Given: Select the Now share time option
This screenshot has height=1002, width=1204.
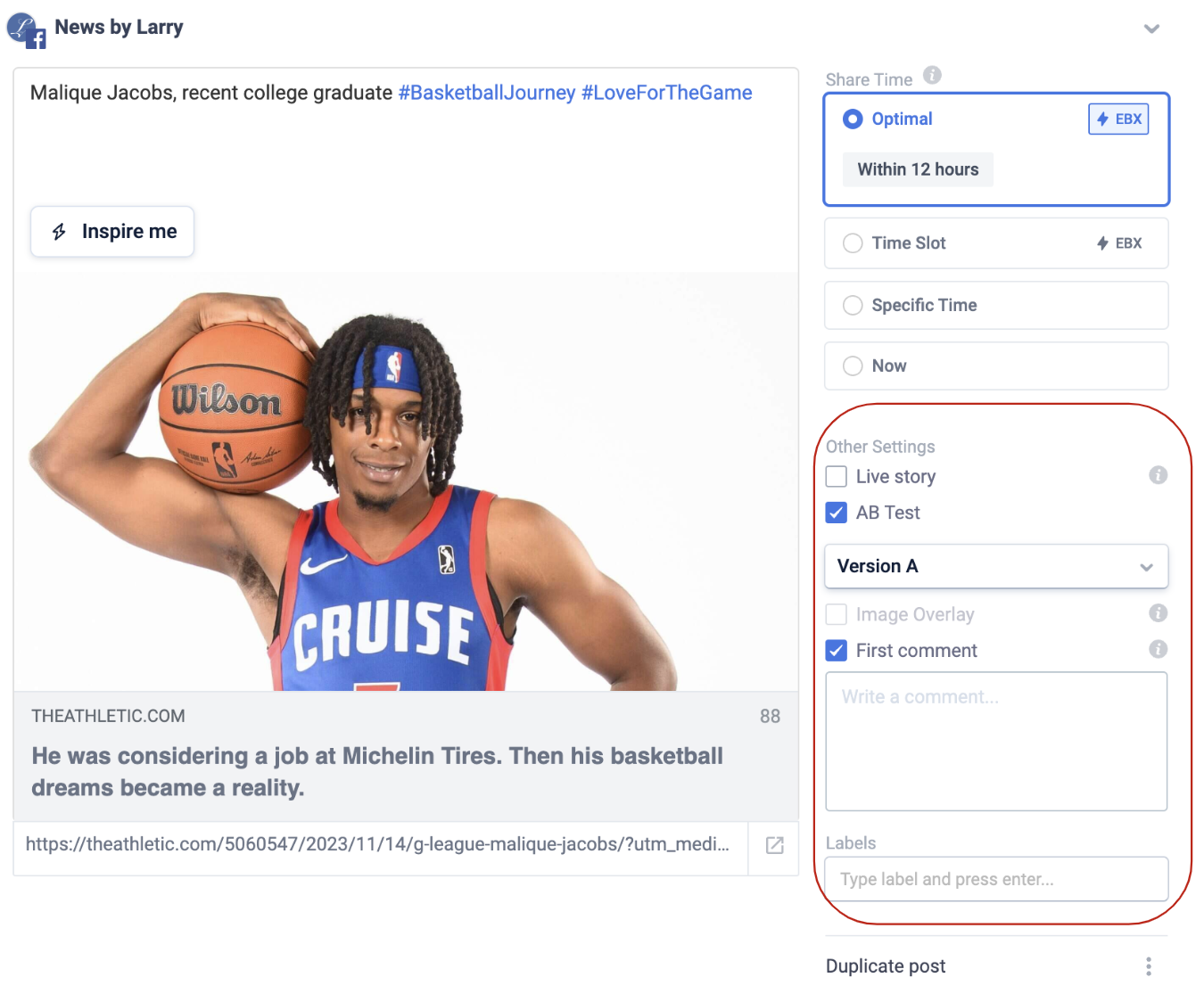Looking at the screenshot, I should [x=853, y=366].
